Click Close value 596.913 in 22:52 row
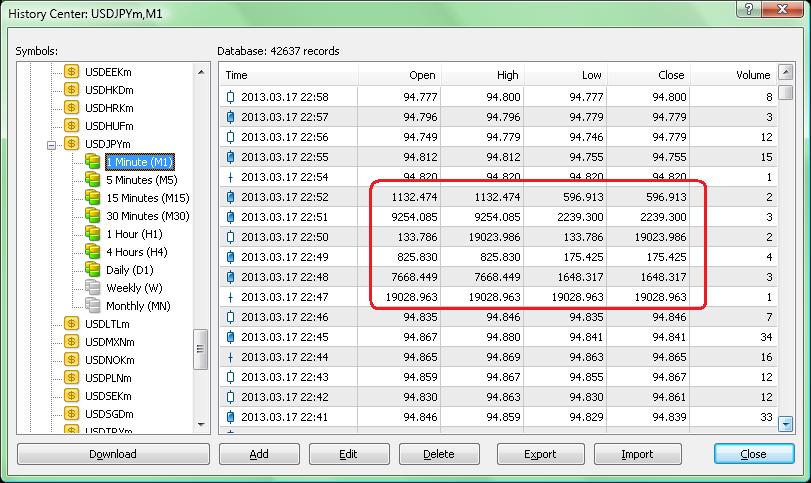This screenshot has height=483, width=811. click(x=666, y=197)
